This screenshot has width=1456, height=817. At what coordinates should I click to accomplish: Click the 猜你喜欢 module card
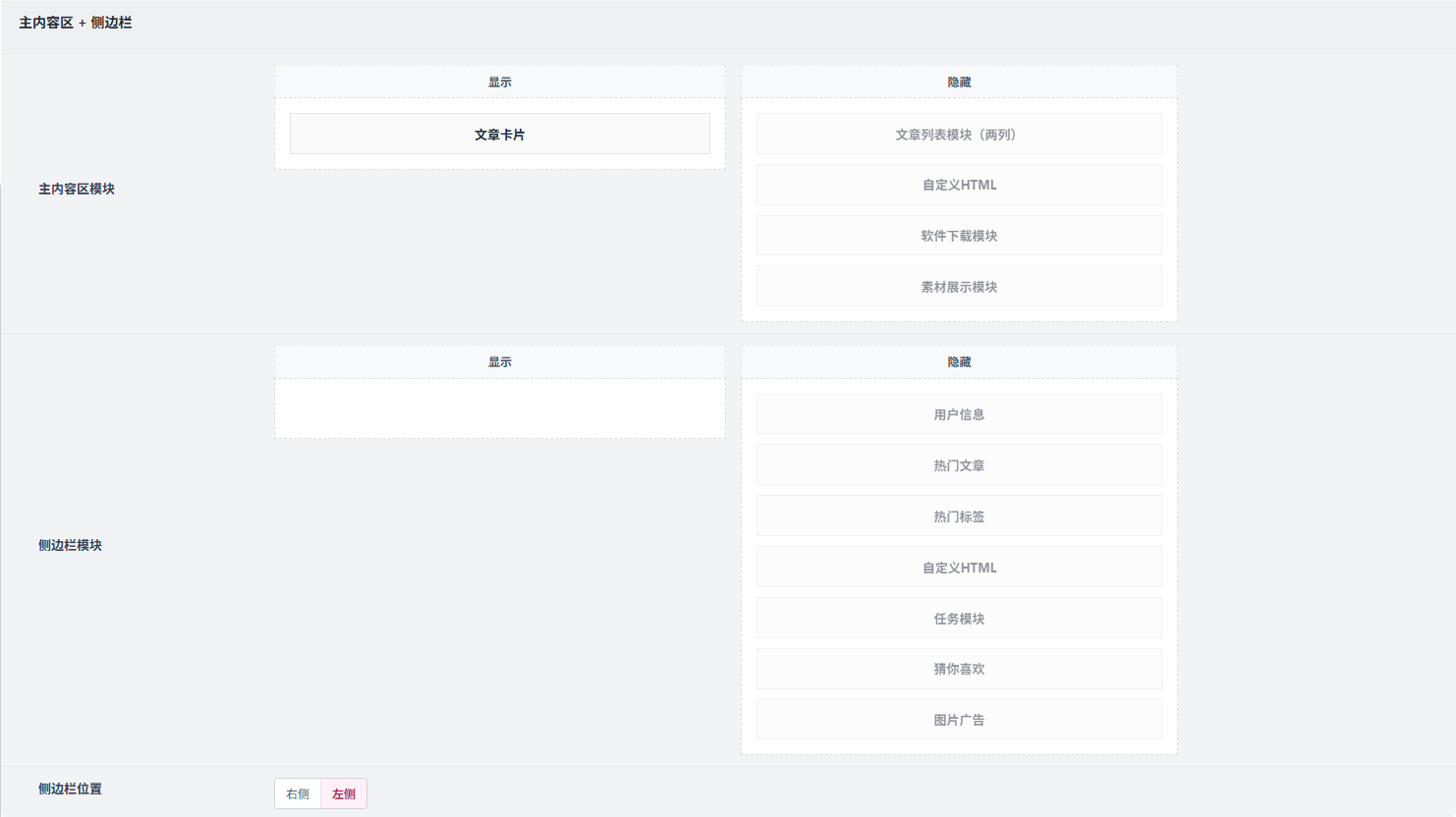[x=959, y=669]
